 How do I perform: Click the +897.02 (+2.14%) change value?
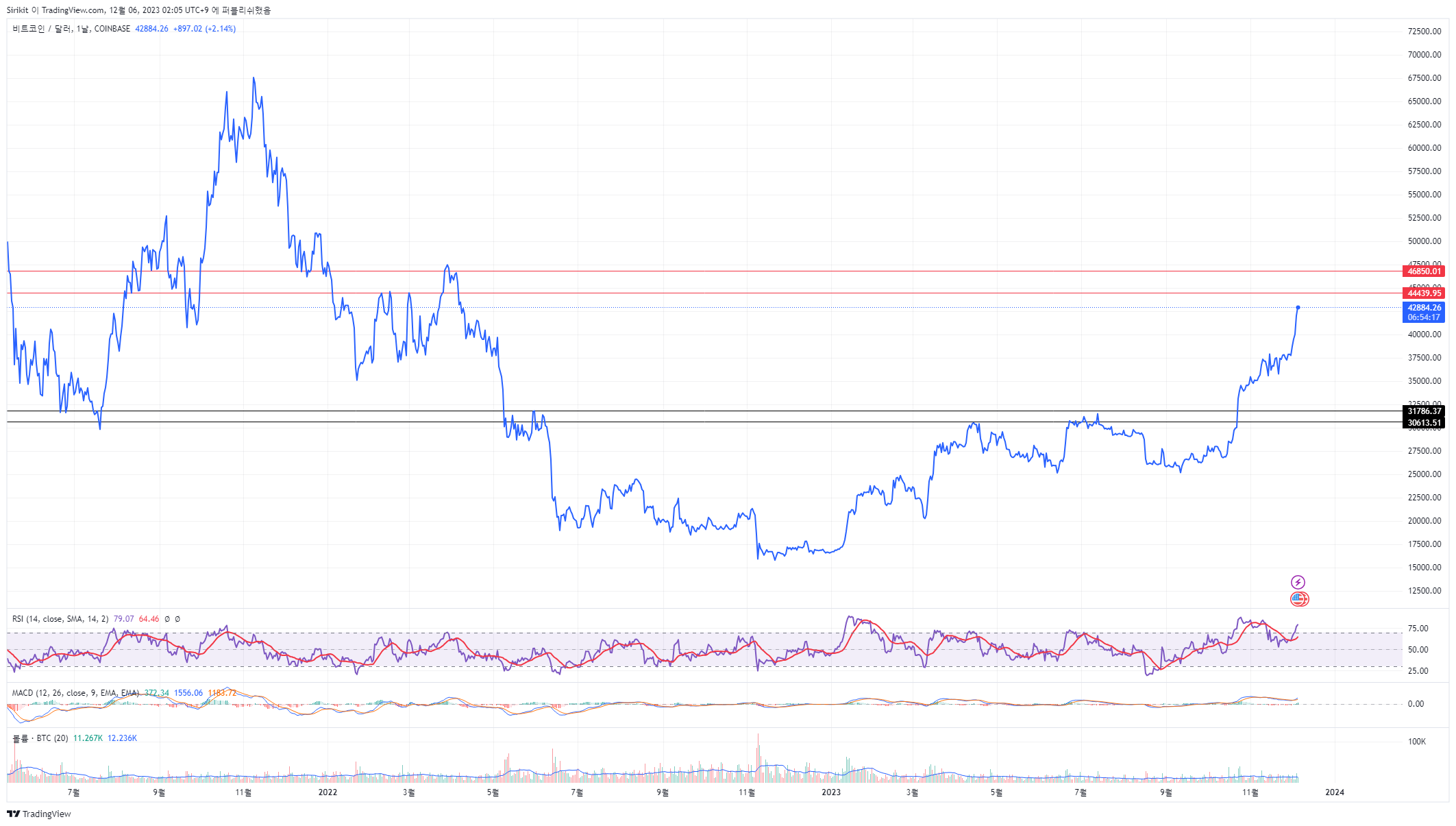click(204, 29)
